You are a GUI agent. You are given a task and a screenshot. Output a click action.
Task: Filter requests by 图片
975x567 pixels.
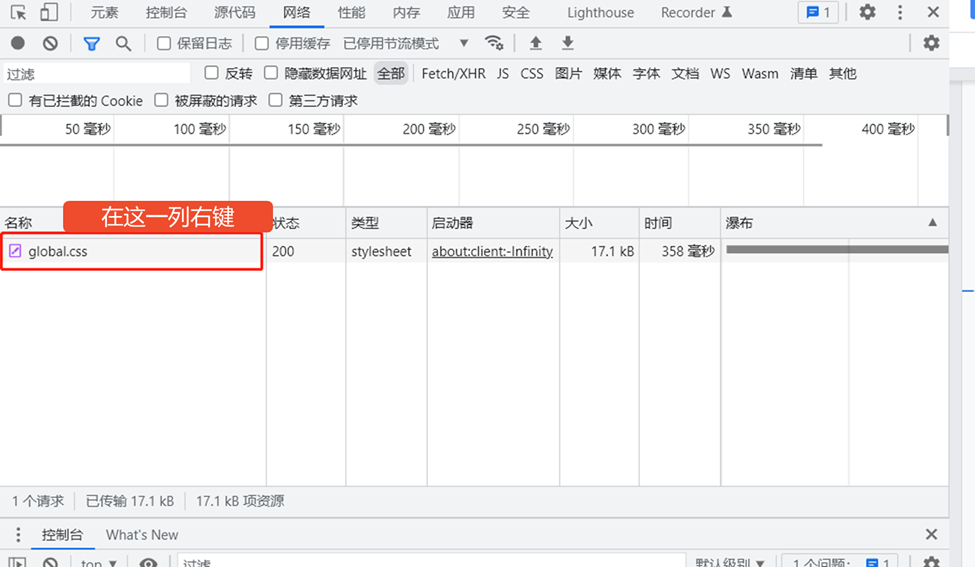click(568, 73)
